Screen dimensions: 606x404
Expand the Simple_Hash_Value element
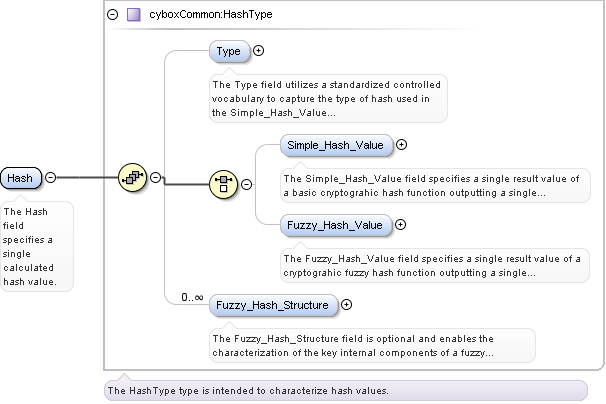[x=402, y=145]
